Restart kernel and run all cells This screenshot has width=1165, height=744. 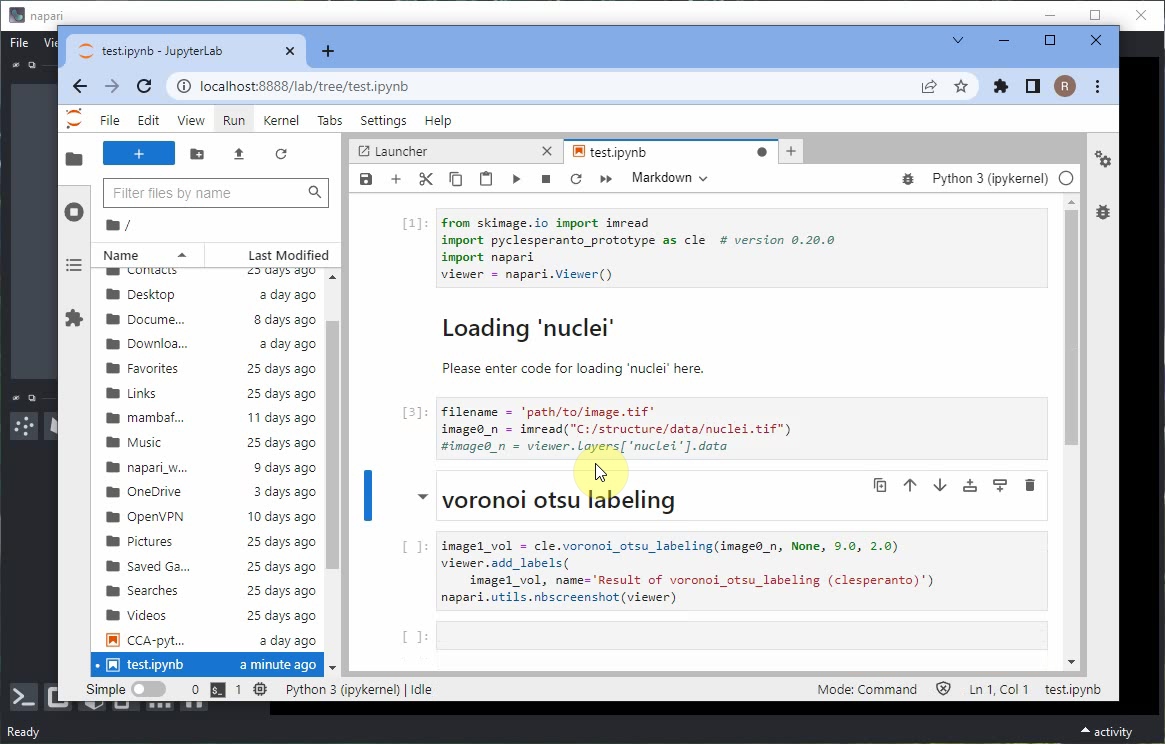click(606, 179)
